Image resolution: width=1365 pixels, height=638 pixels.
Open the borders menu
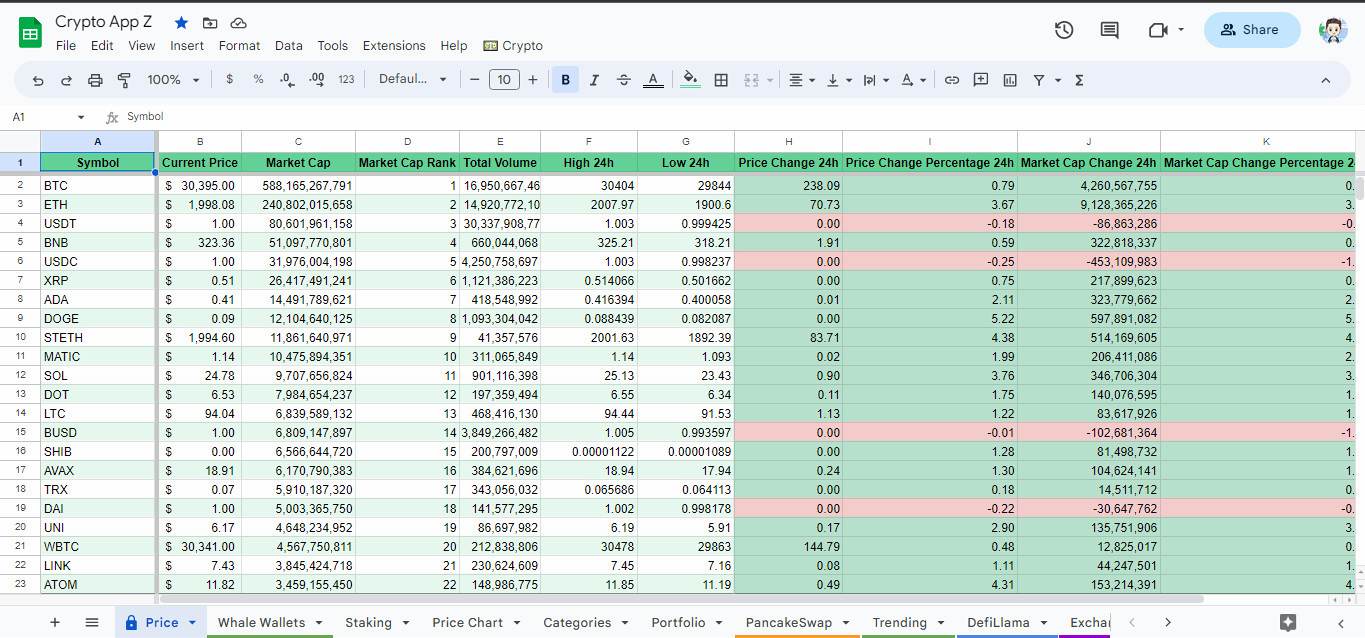coord(721,80)
